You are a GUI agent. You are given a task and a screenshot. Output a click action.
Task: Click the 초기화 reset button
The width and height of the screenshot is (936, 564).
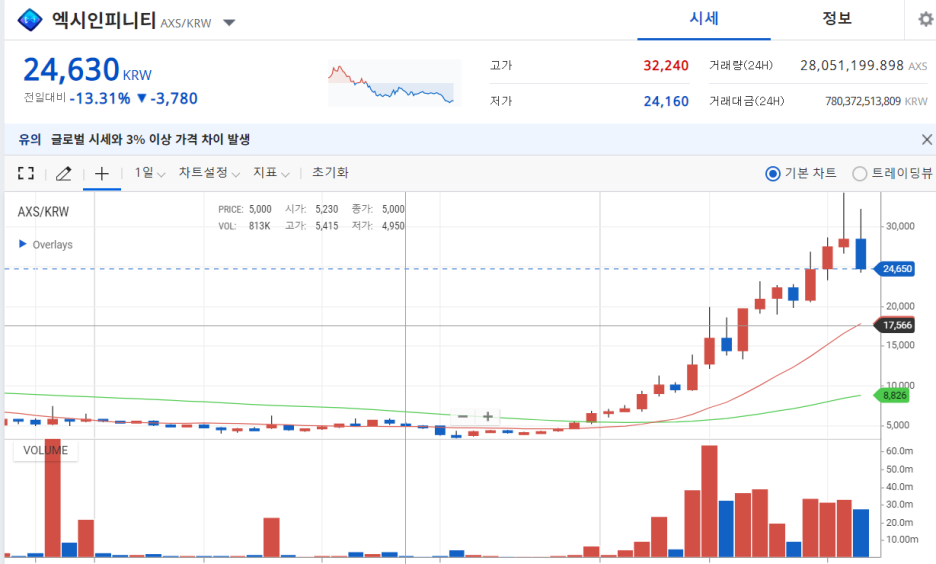[330, 172]
